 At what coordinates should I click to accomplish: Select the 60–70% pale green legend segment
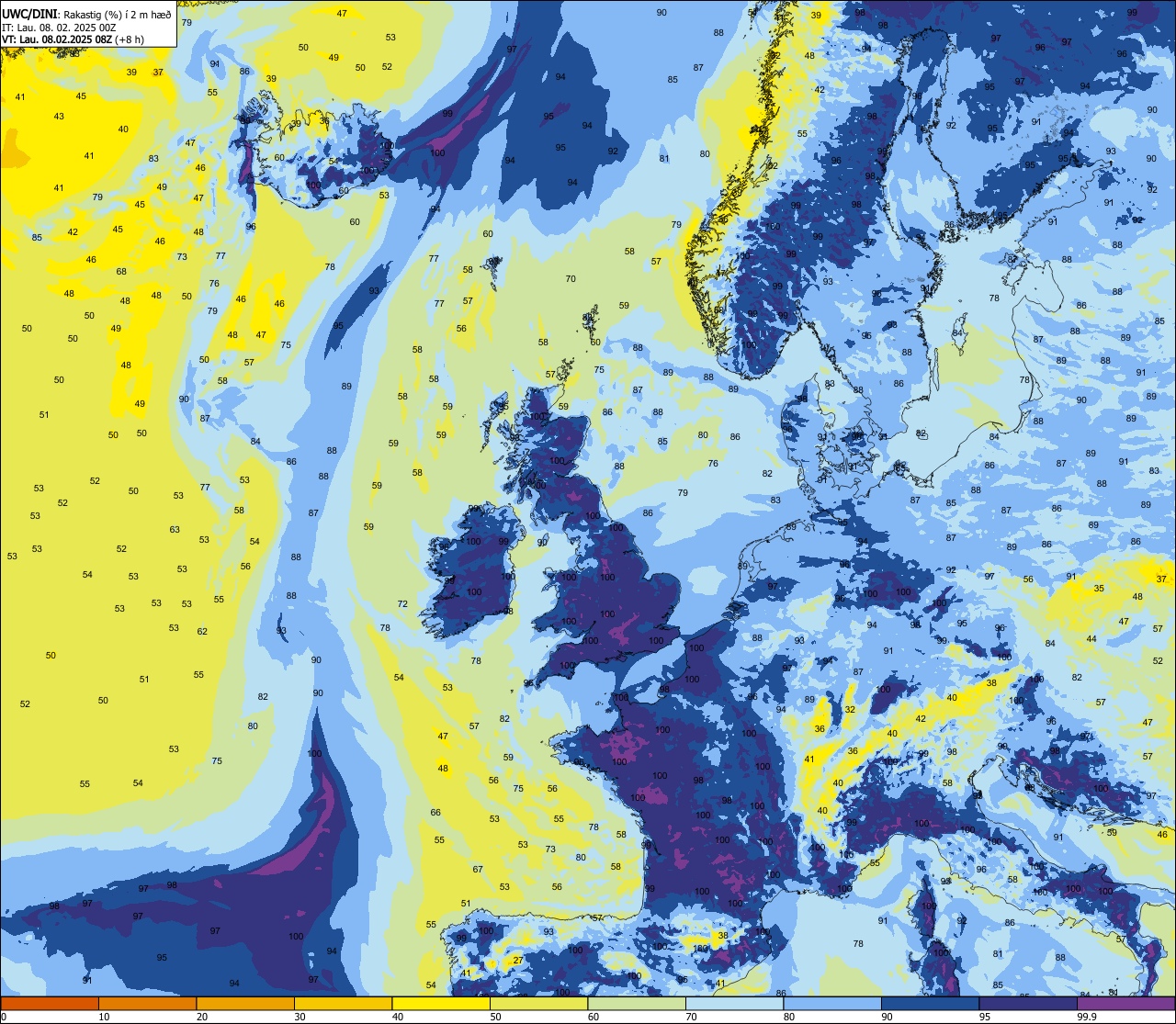637,1003
